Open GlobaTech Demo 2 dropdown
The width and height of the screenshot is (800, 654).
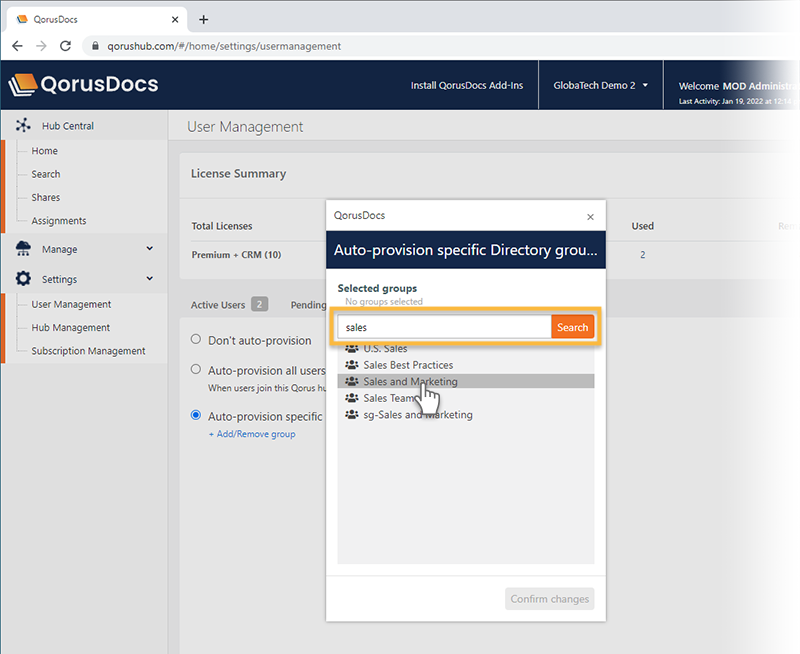pyautogui.click(x=600, y=86)
